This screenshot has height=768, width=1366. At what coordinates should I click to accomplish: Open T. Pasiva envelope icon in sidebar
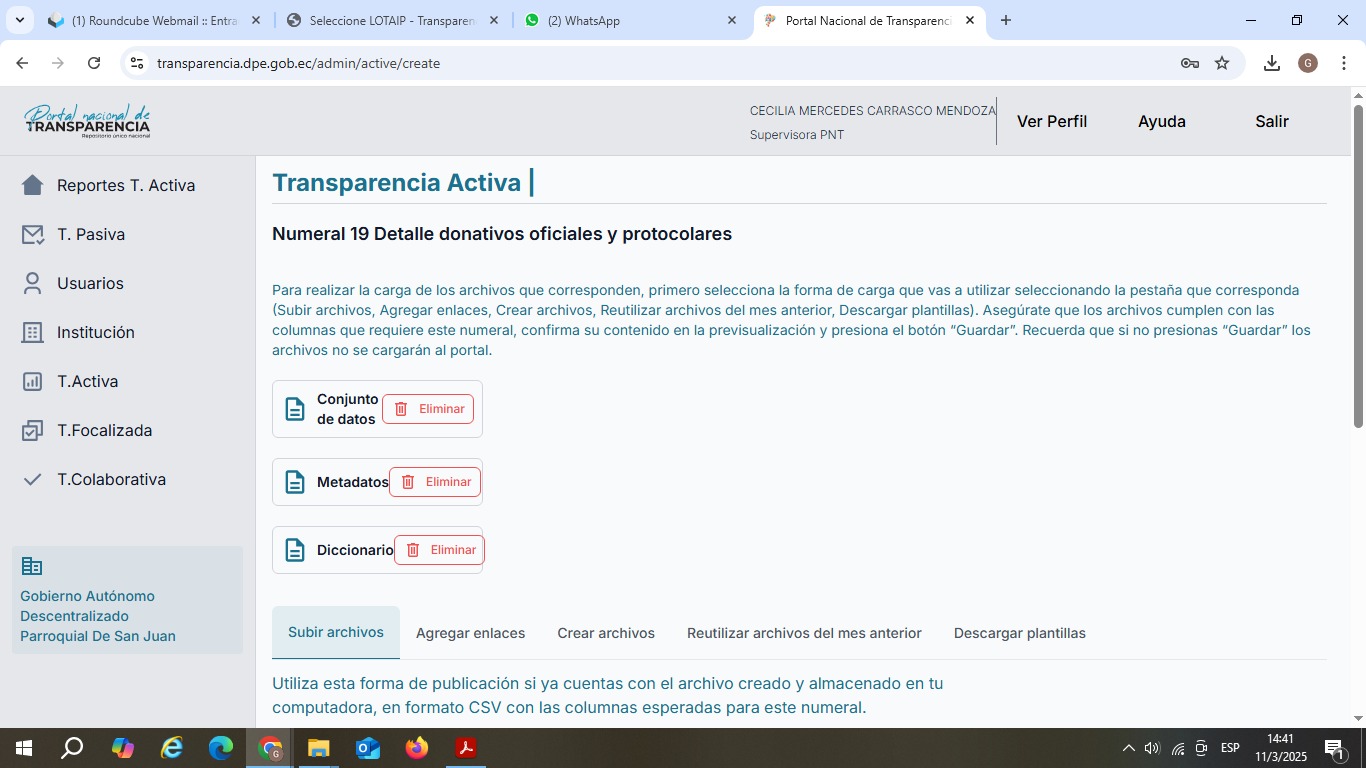[32, 234]
